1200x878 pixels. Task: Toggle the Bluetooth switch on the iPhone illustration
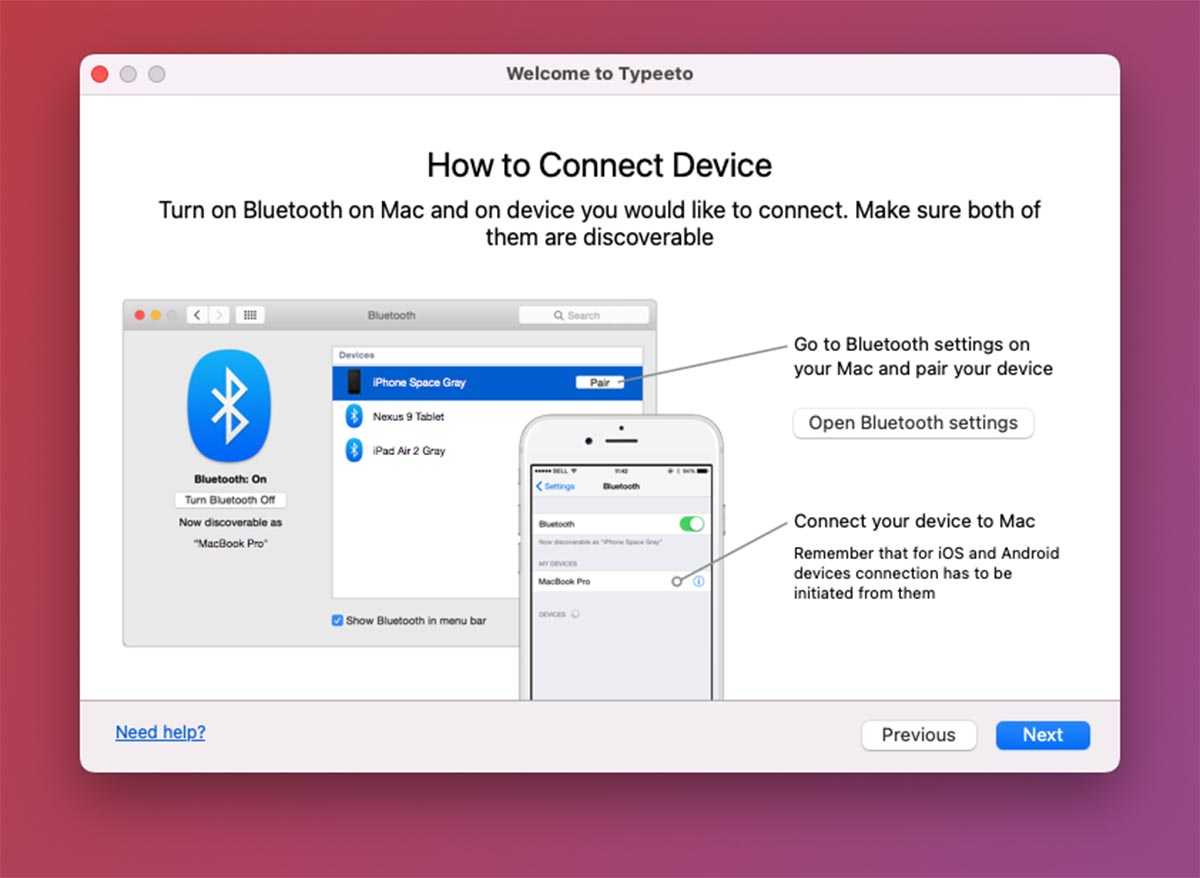pos(691,524)
